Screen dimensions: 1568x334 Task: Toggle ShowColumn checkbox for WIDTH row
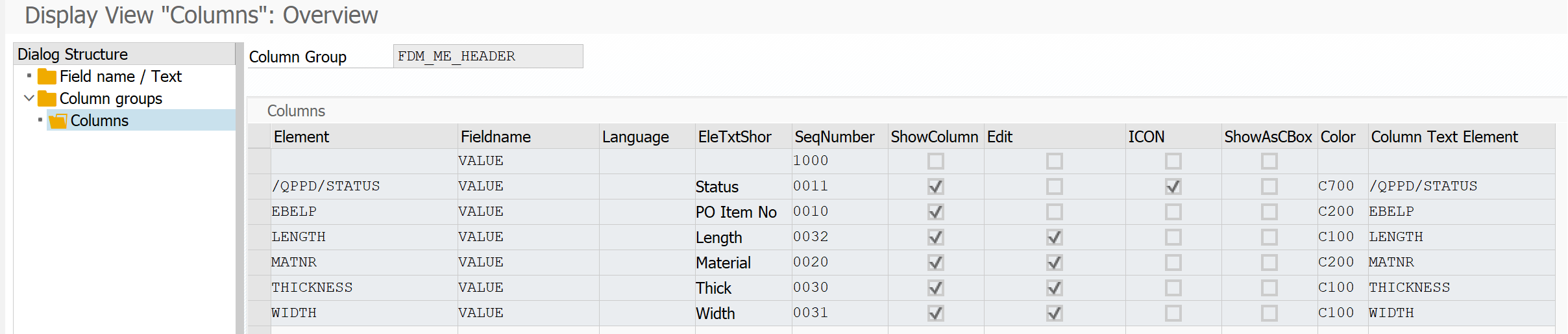[935, 313]
